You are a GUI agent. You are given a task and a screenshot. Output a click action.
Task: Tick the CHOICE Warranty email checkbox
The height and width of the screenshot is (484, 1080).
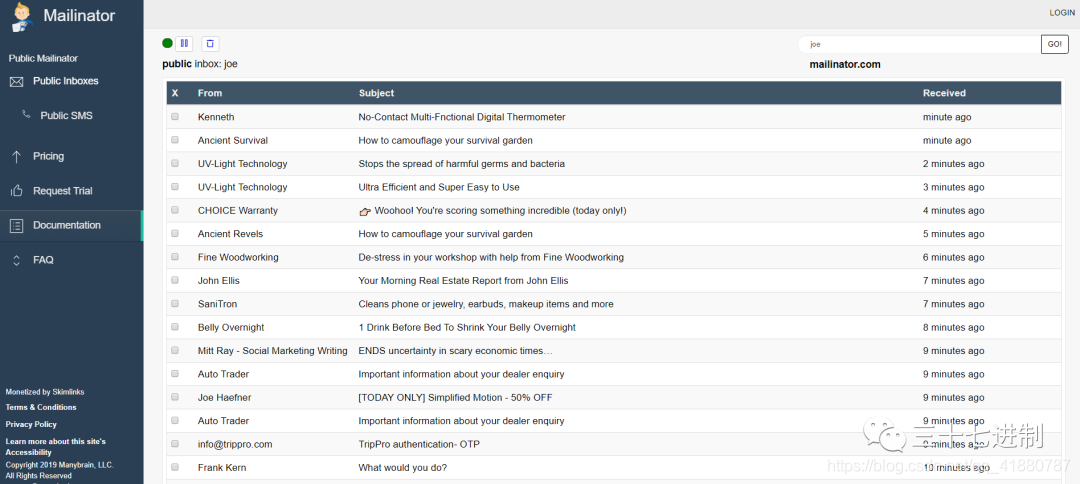175,210
